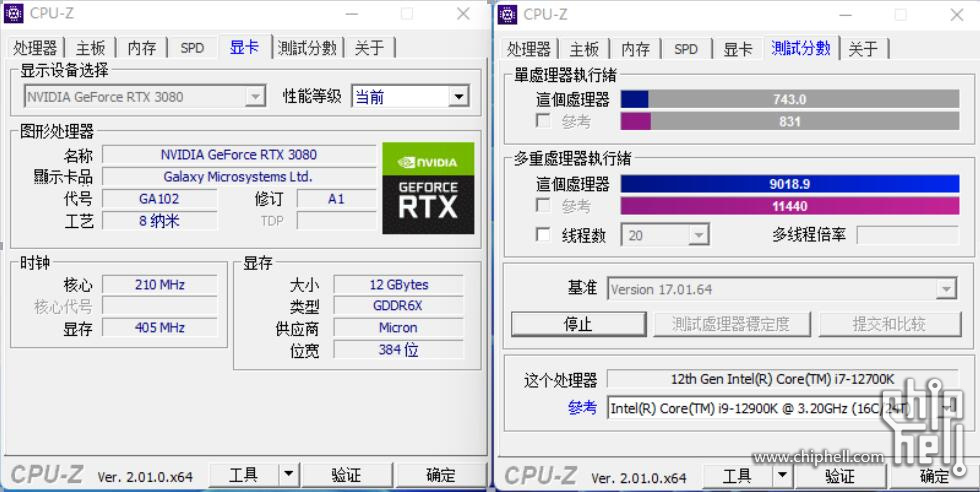Click CPU-Z app icon in right window title bar
980x492 pixels.
pos(508,14)
